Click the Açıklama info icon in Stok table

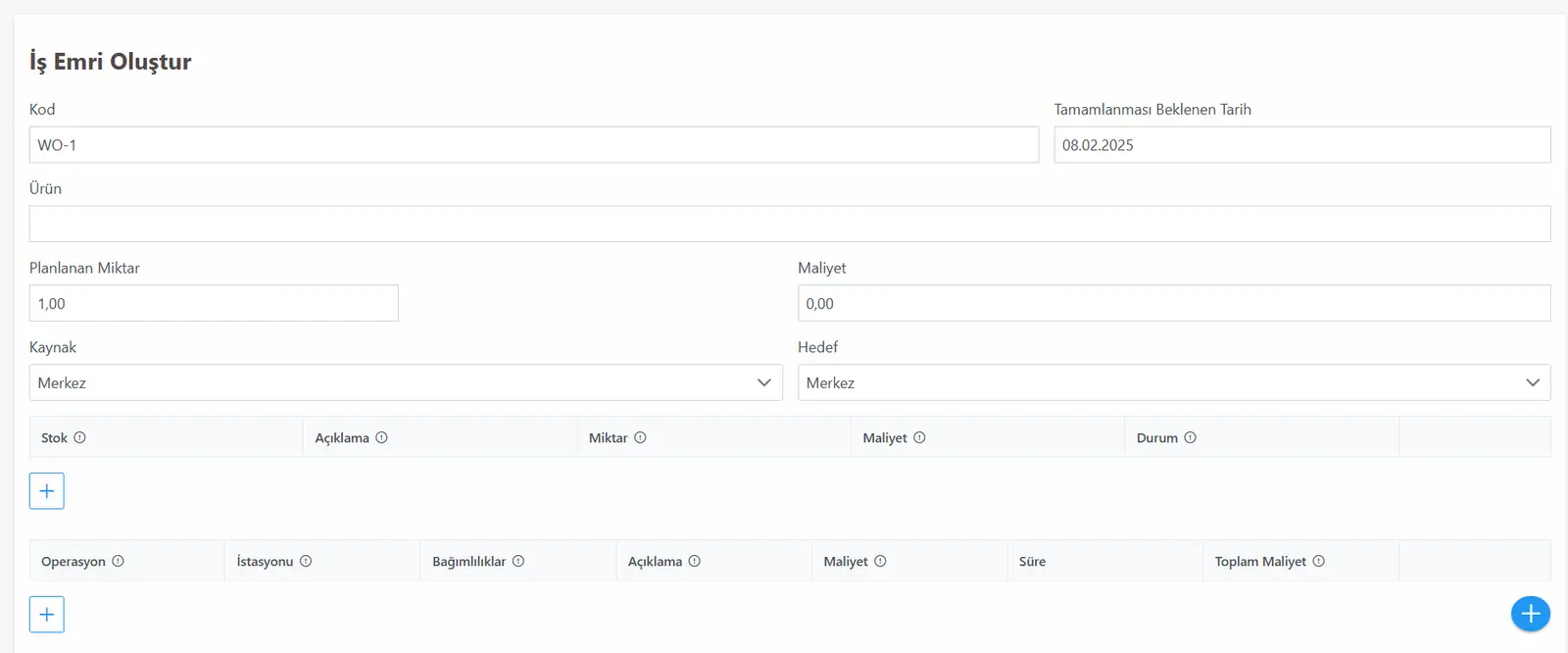click(x=381, y=438)
